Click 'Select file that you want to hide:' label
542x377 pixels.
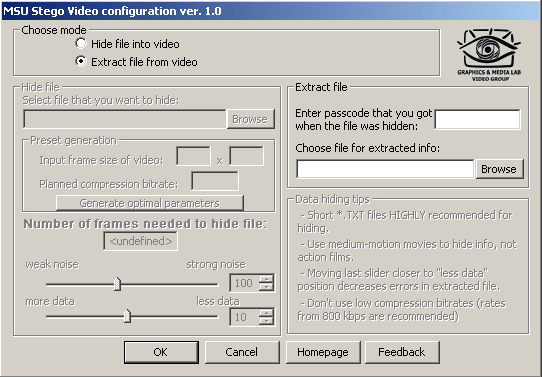point(101,100)
